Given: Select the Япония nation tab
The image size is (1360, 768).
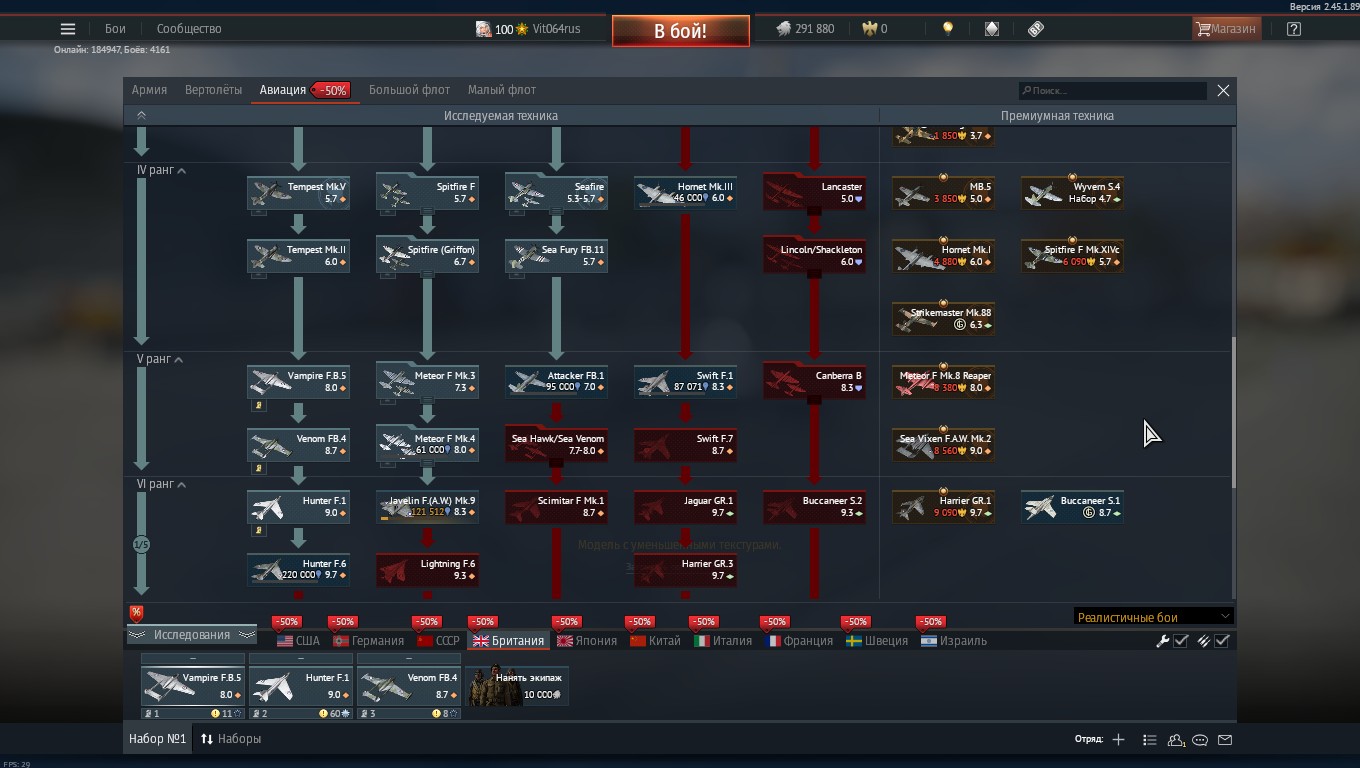Looking at the screenshot, I should (587, 641).
